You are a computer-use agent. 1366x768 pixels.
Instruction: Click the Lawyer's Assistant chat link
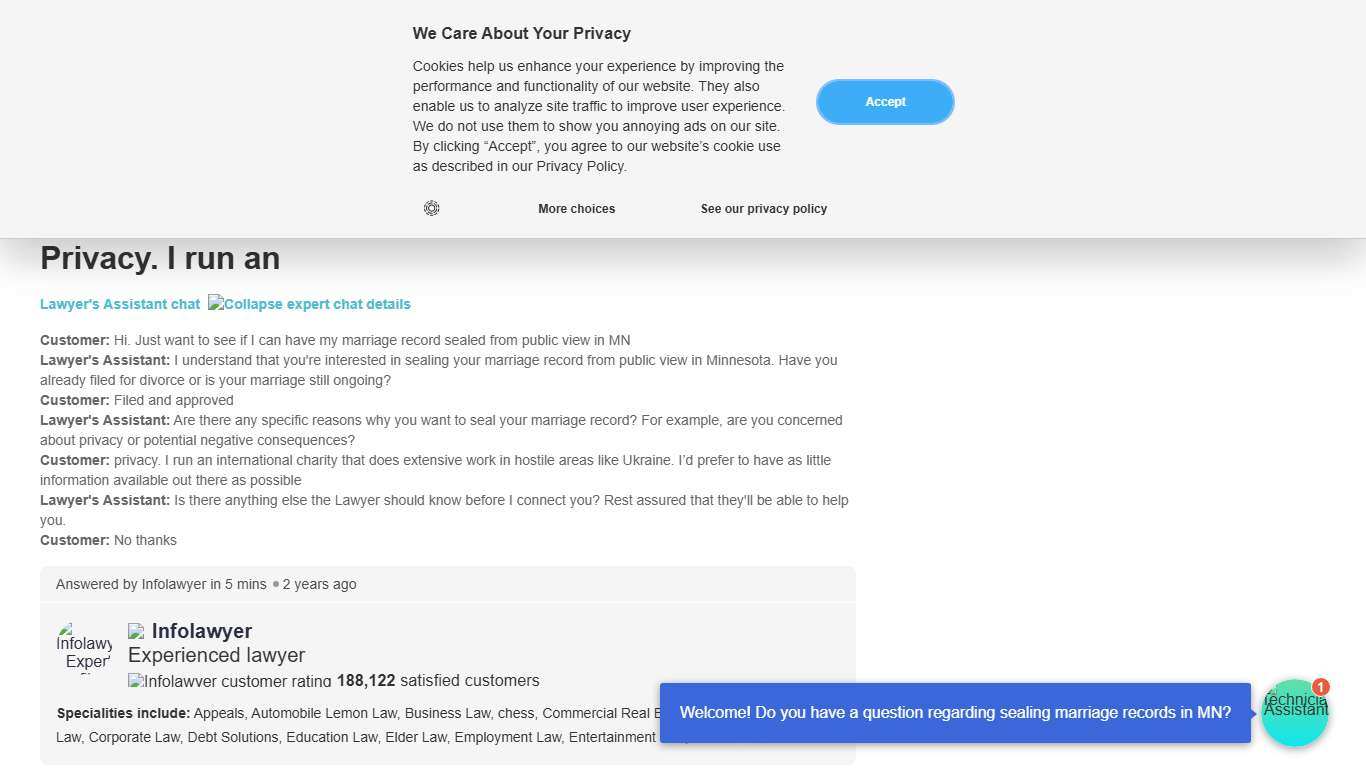point(120,304)
